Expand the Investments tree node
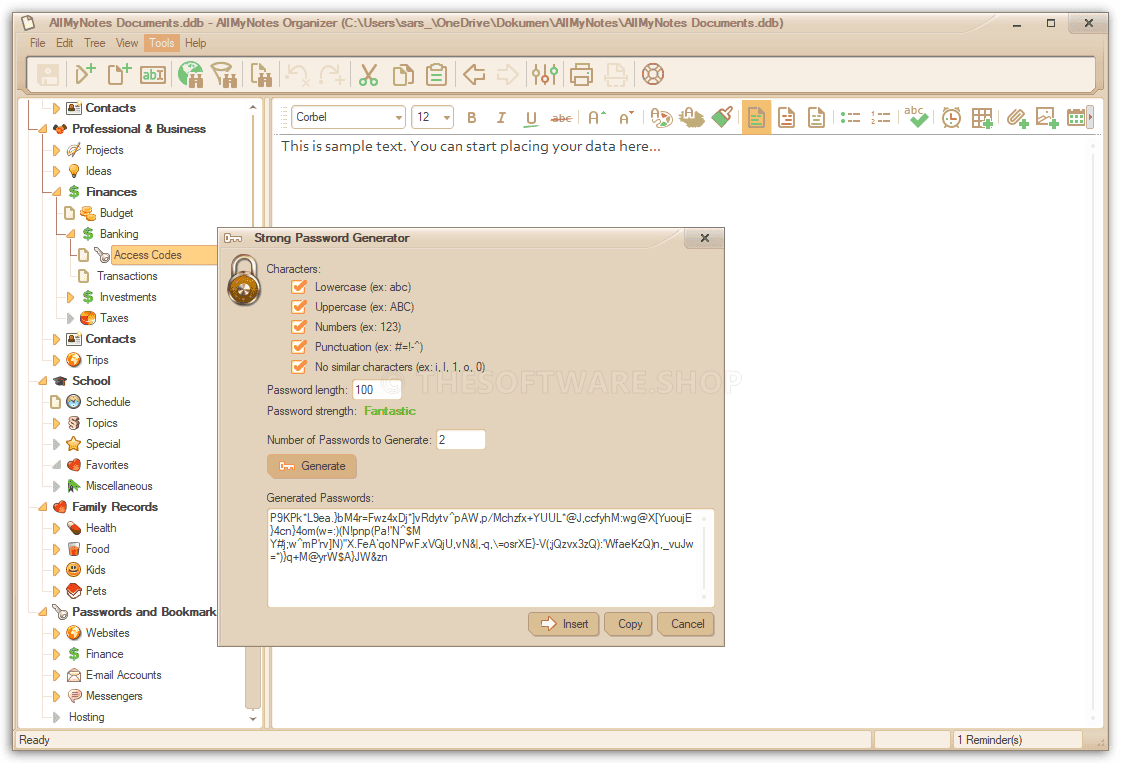The height and width of the screenshot is (763, 1121). 70,297
